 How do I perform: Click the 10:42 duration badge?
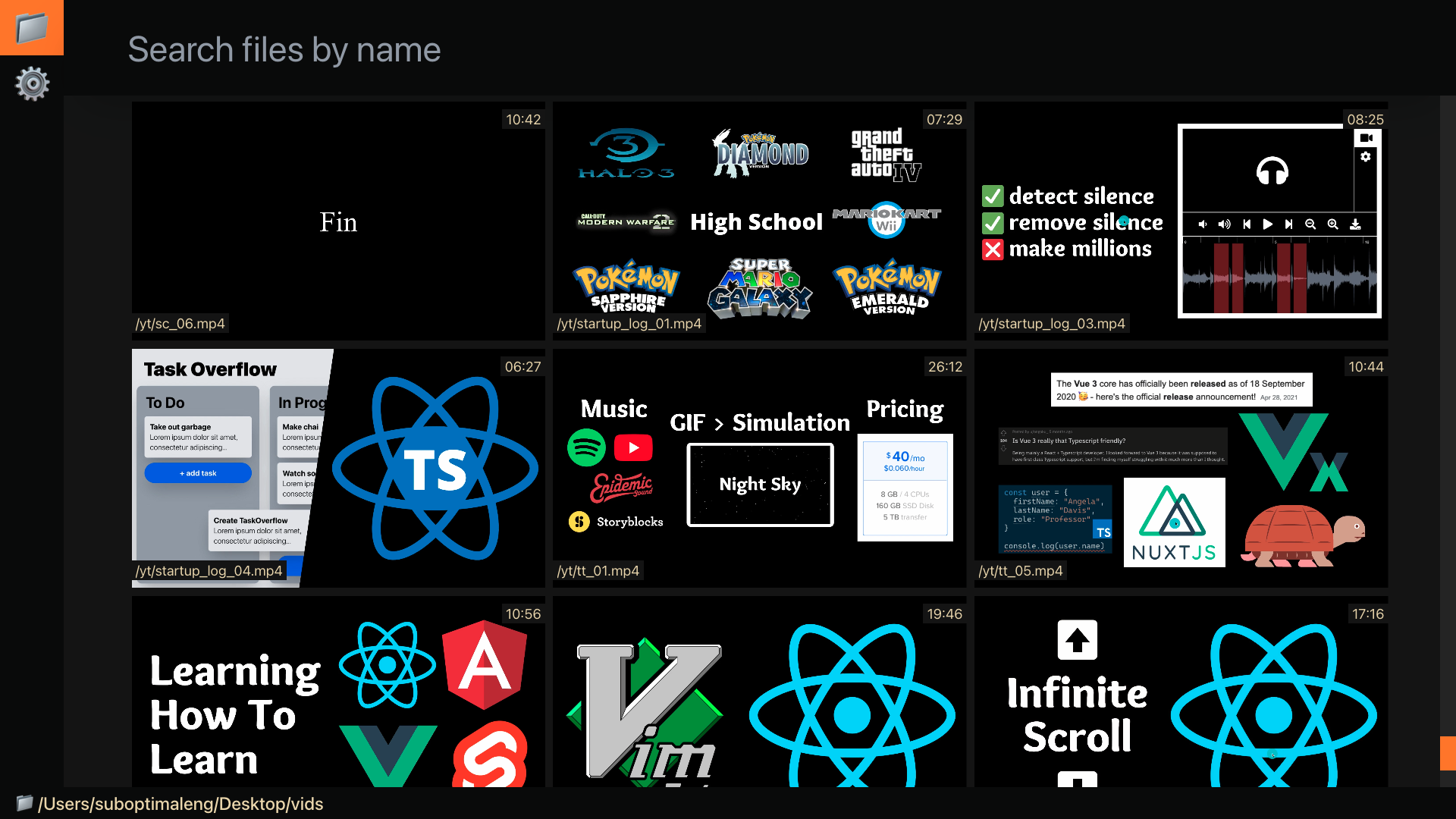[x=523, y=120]
